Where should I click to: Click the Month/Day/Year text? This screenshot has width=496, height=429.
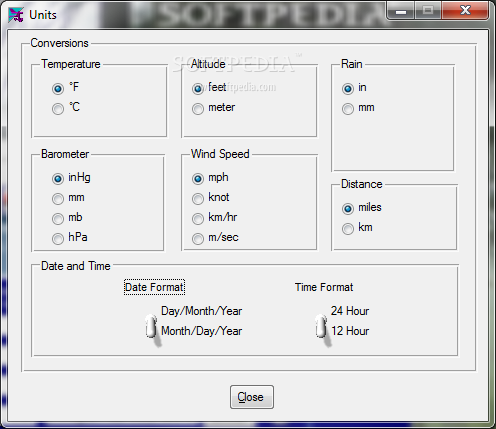point(201,331)
